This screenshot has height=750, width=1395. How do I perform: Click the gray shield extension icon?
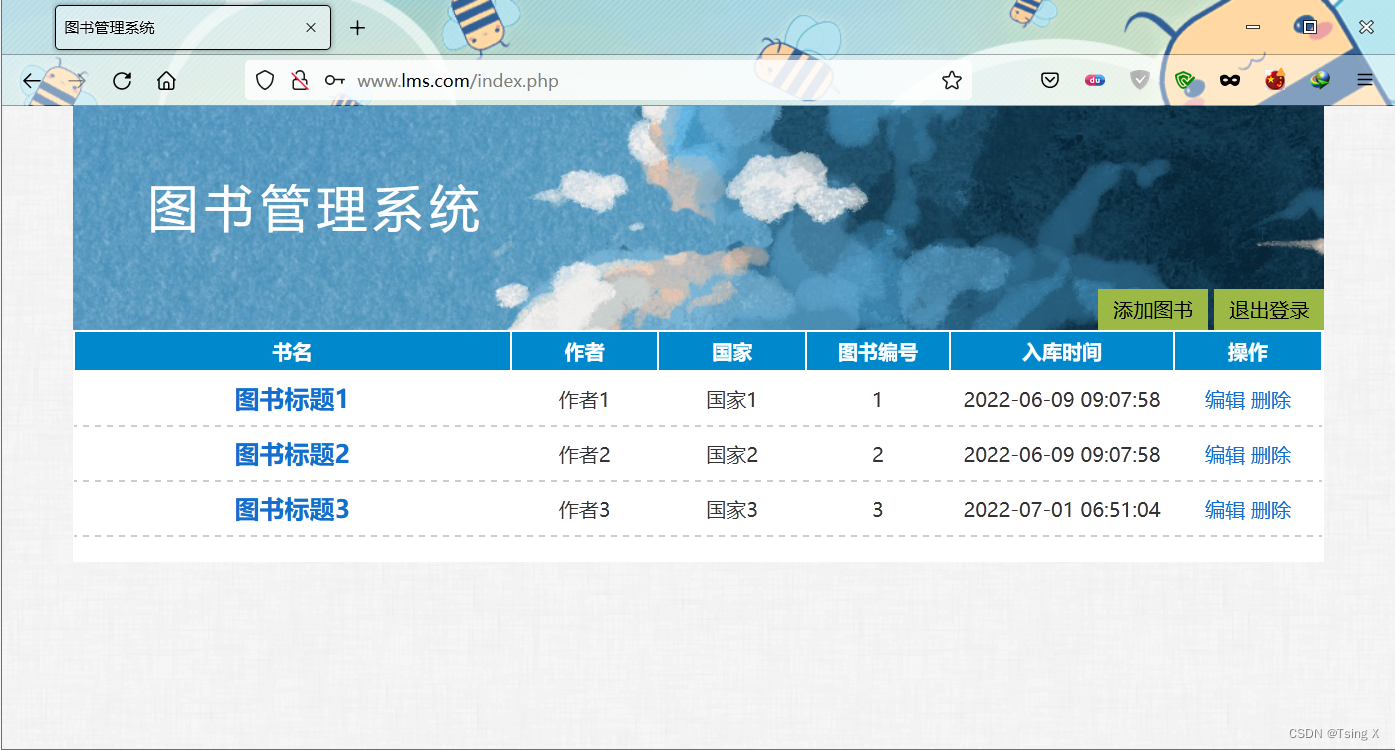tap(1140, 81)
